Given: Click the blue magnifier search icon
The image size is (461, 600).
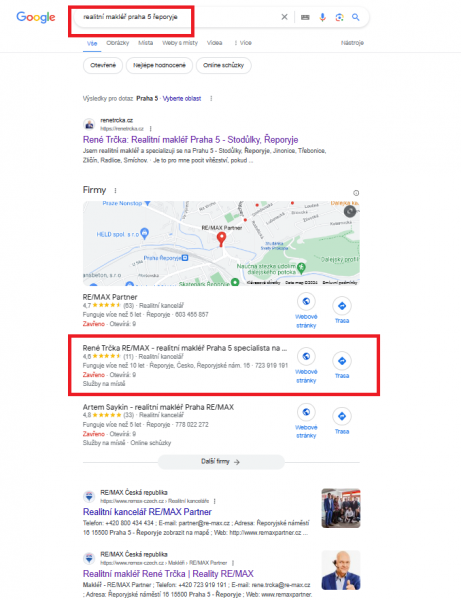Looking at the screenshot, I should coord(356,17).
